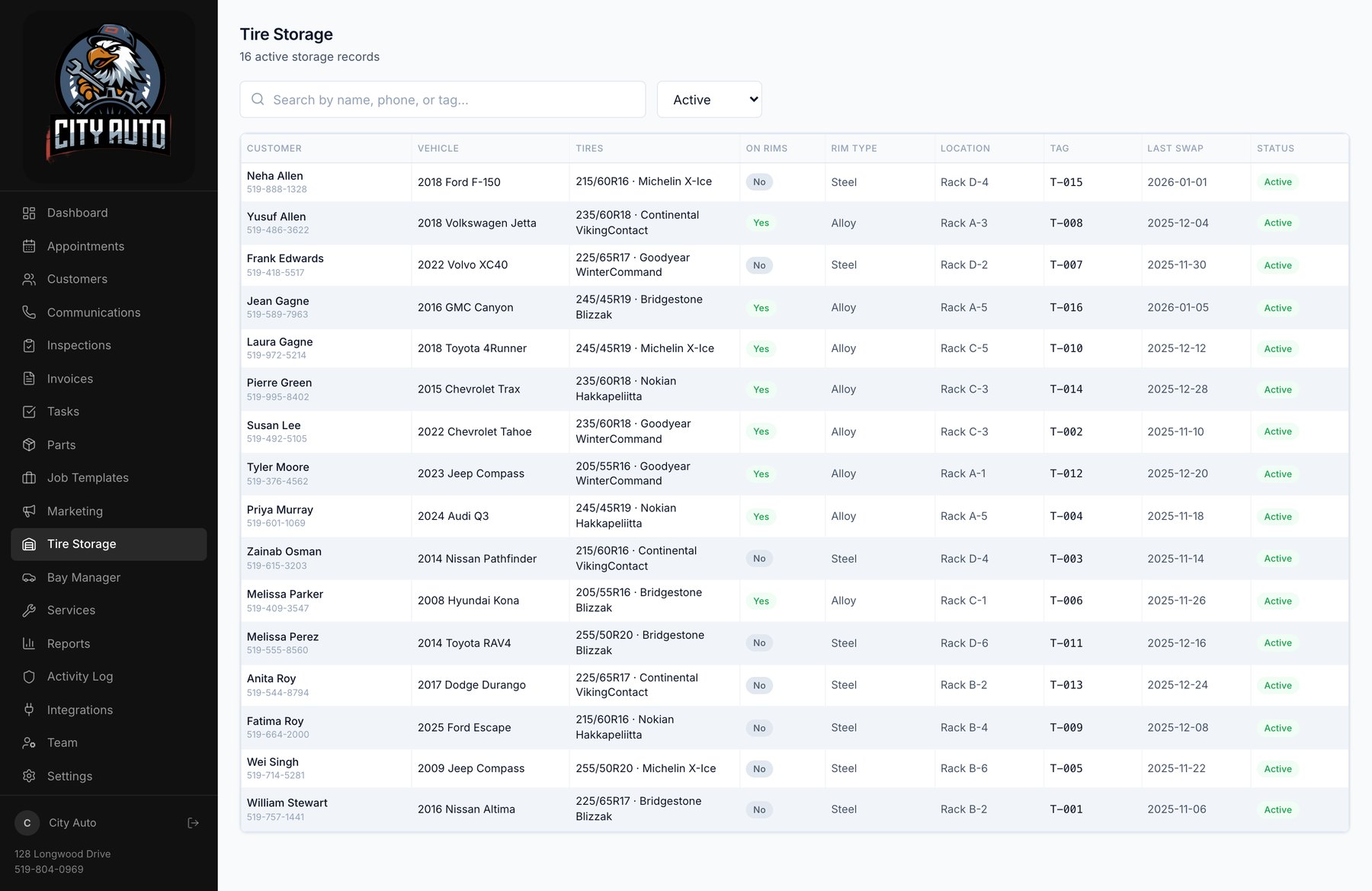
Task: Click the Customers people icon
Action: click(29, 280)
